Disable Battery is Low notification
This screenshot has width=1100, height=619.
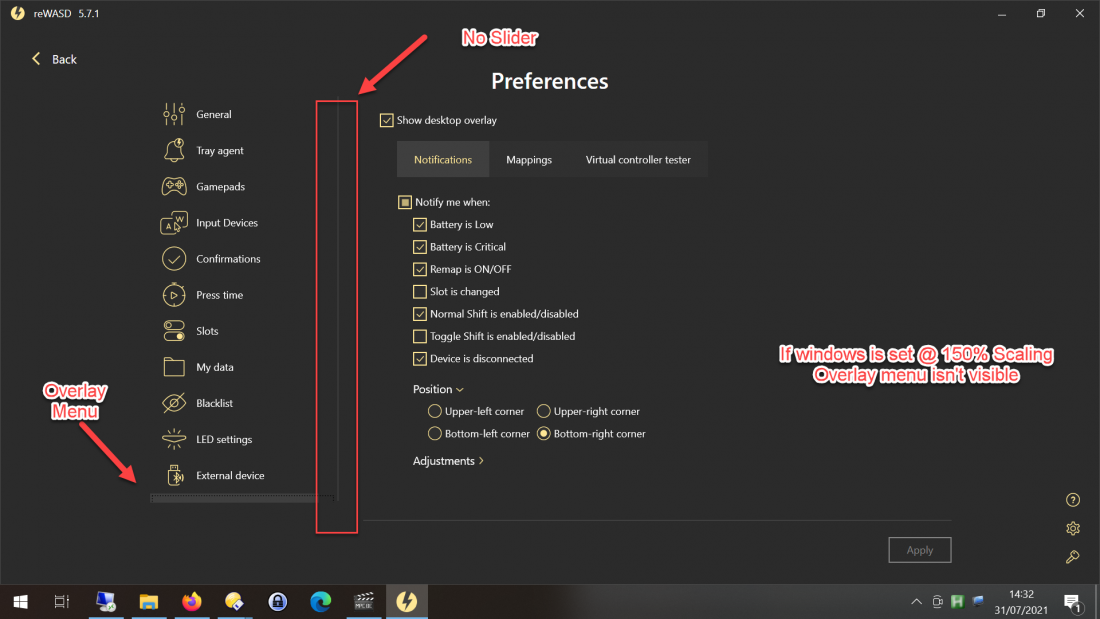(420, 225)
